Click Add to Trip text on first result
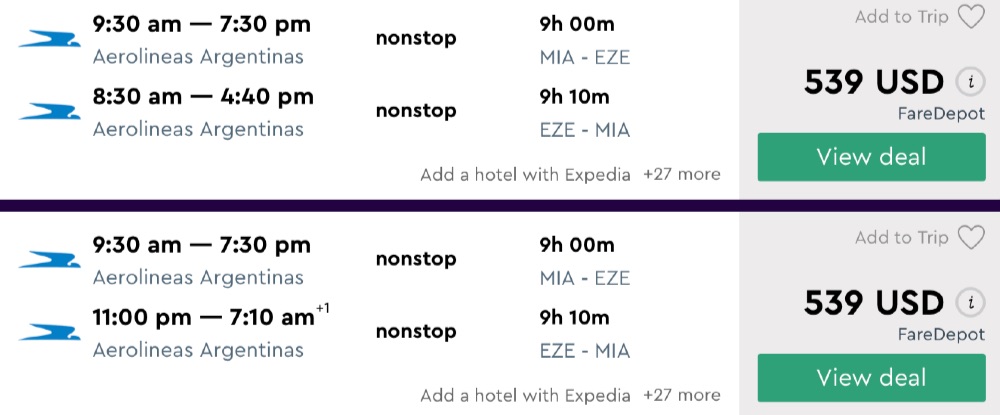1000x415 pixels. click(x=901, y=17)
